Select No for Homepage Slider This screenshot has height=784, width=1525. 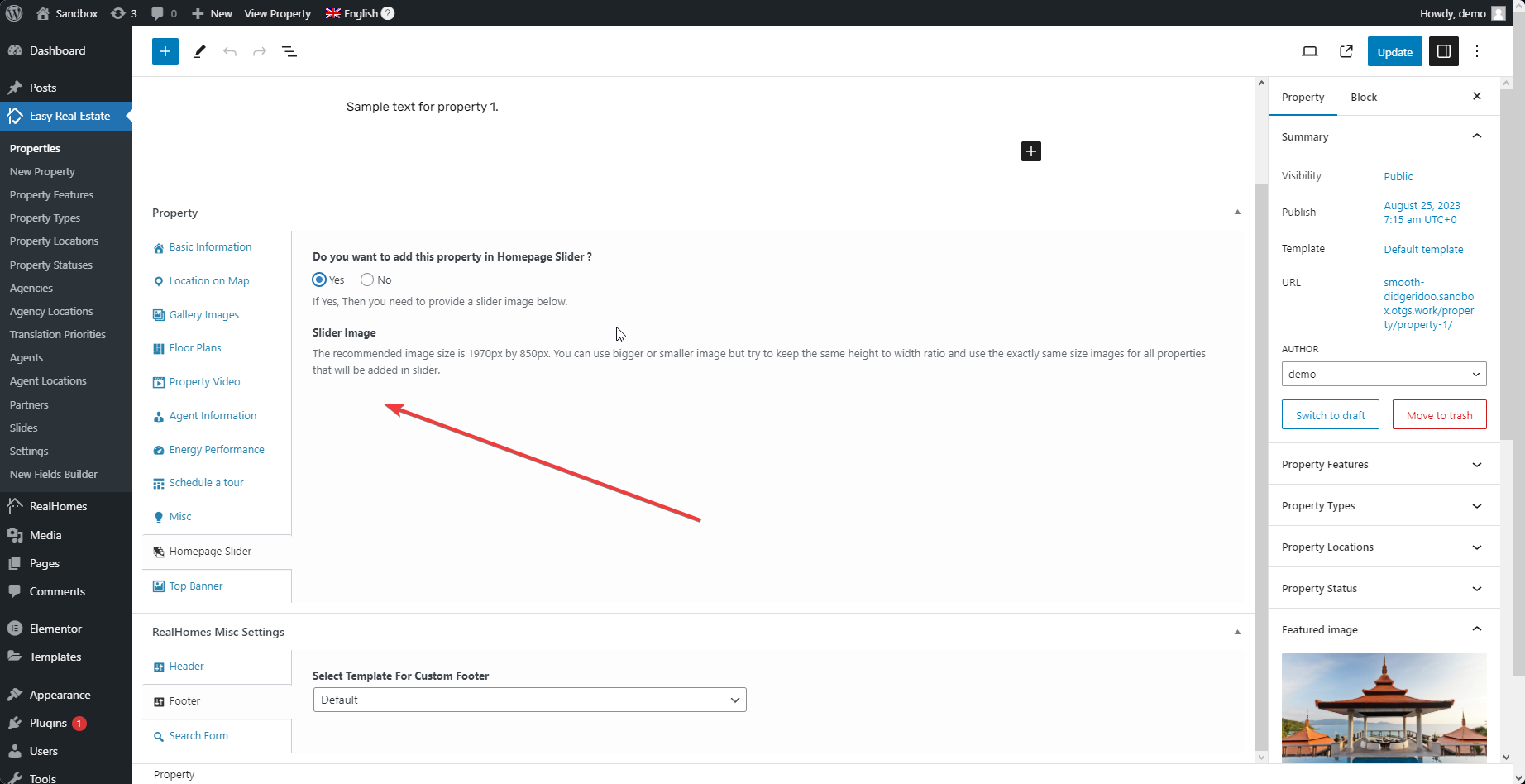[x=367, y=280]
